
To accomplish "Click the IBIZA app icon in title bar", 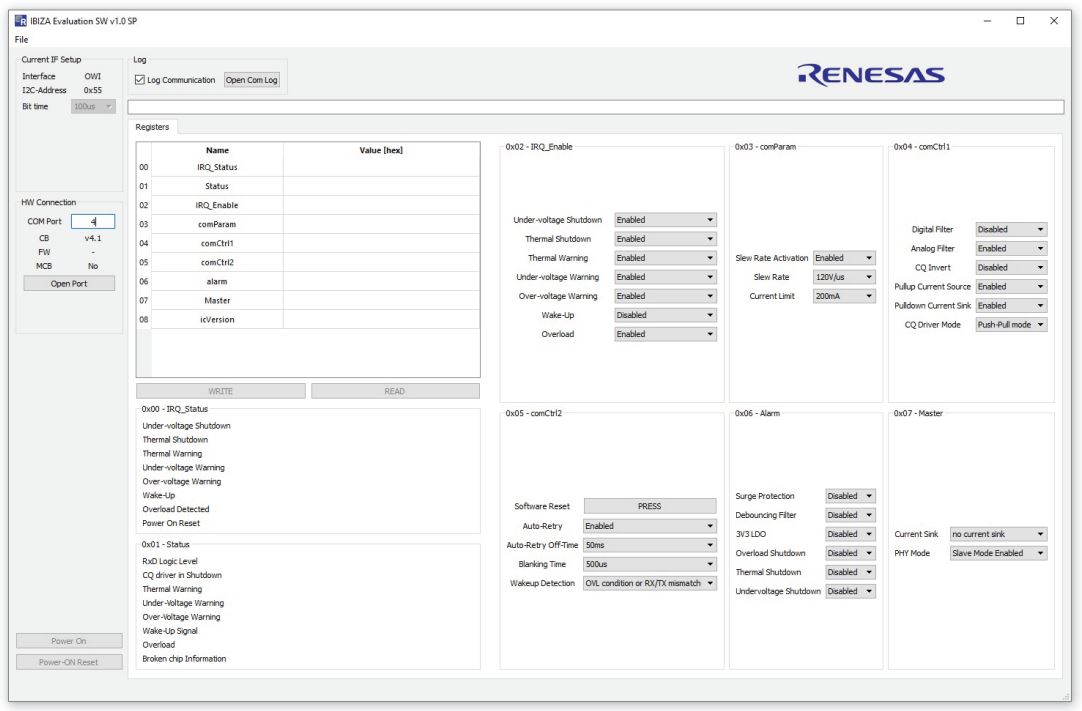I will [x=21, y=22].
